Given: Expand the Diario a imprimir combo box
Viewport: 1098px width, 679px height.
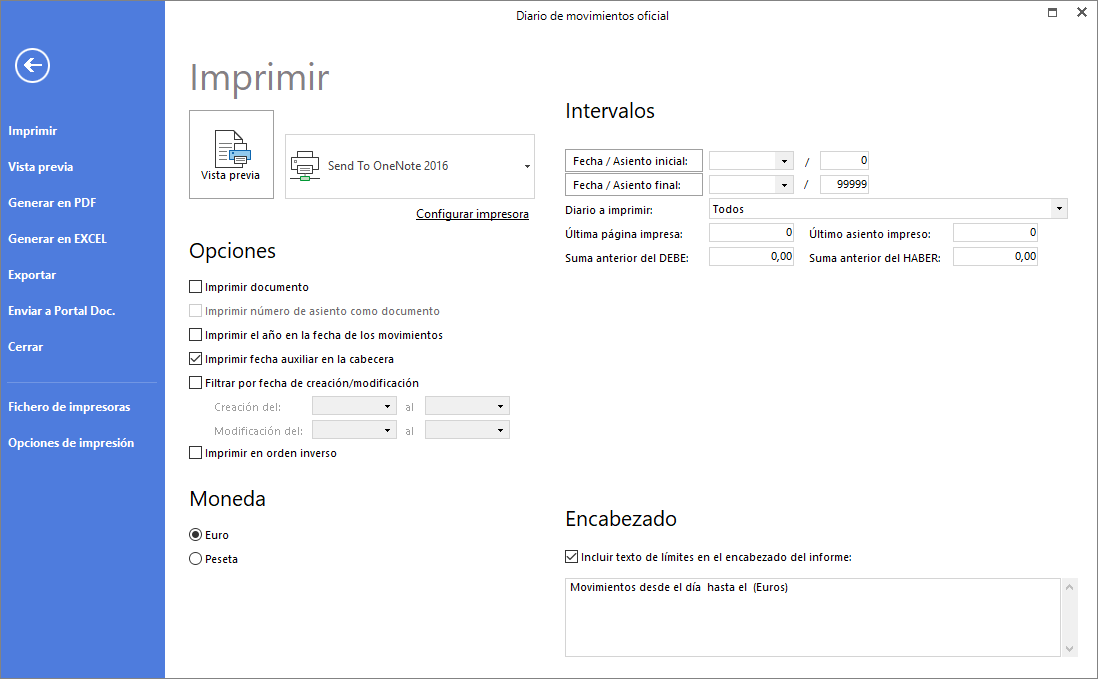Looking at the screenshot, I should click(1059, 209).
